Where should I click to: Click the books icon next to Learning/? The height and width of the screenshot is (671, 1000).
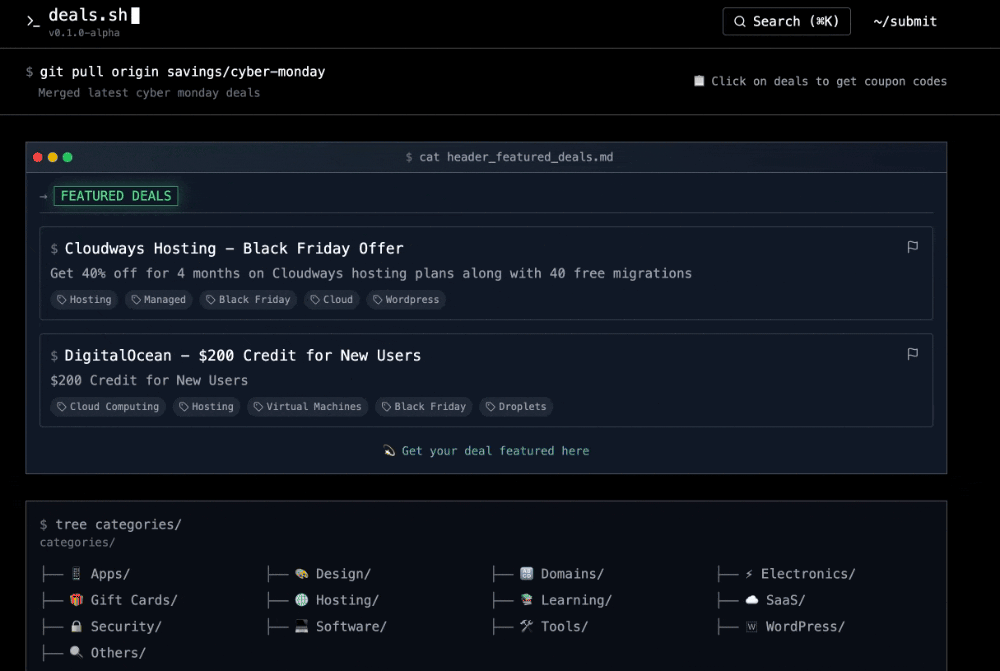pos(526,600)
